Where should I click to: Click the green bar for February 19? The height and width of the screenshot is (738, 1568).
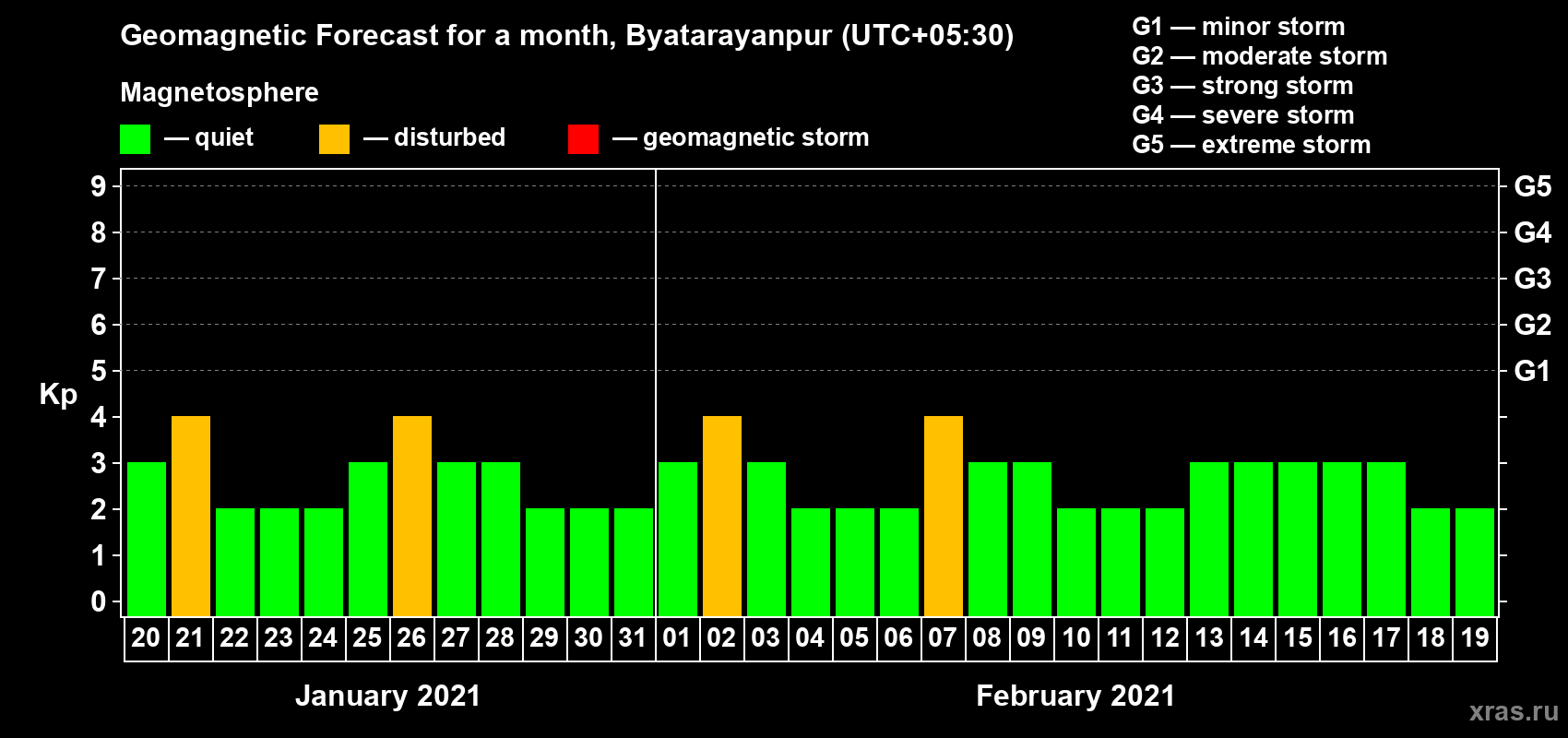[x=1475, y=562]
